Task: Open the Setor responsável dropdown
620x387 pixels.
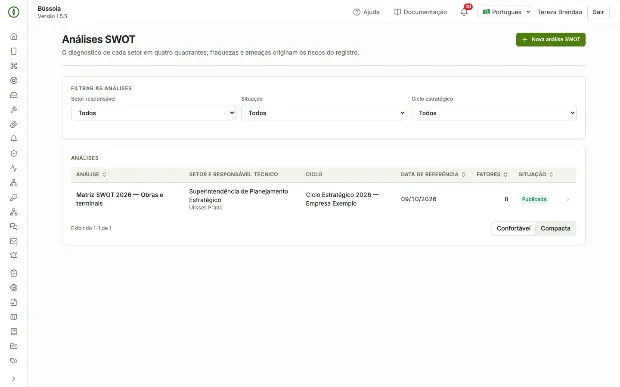Action: pos(153,113)
